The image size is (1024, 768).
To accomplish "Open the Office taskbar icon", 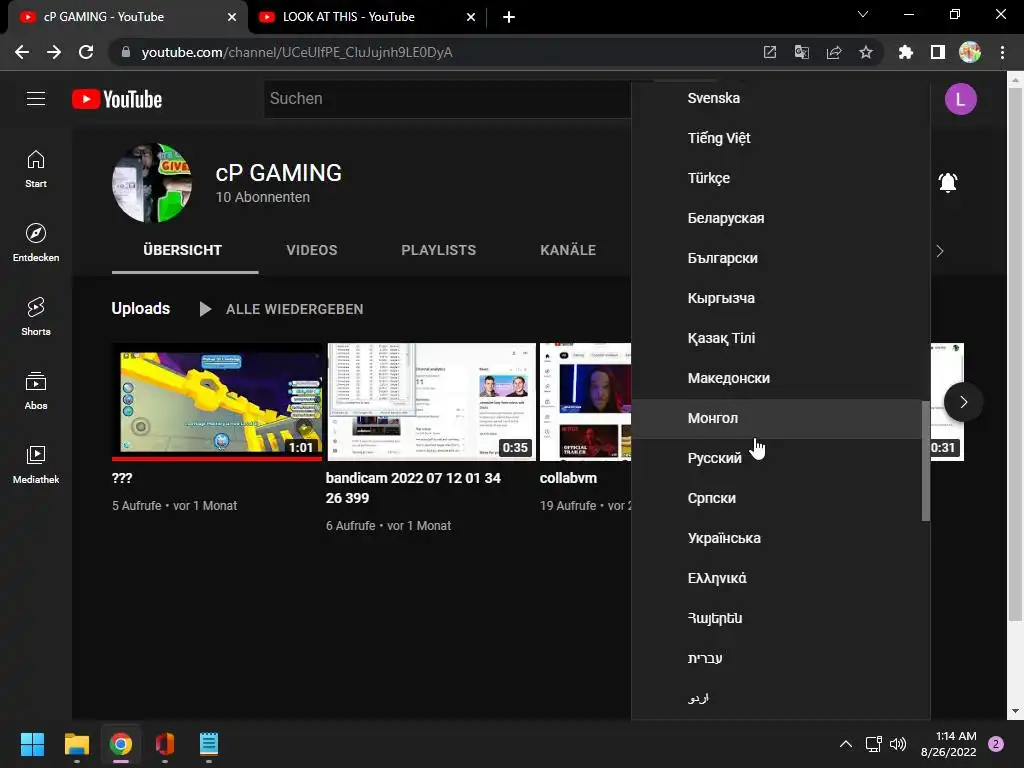I will (x=165, y=744).
